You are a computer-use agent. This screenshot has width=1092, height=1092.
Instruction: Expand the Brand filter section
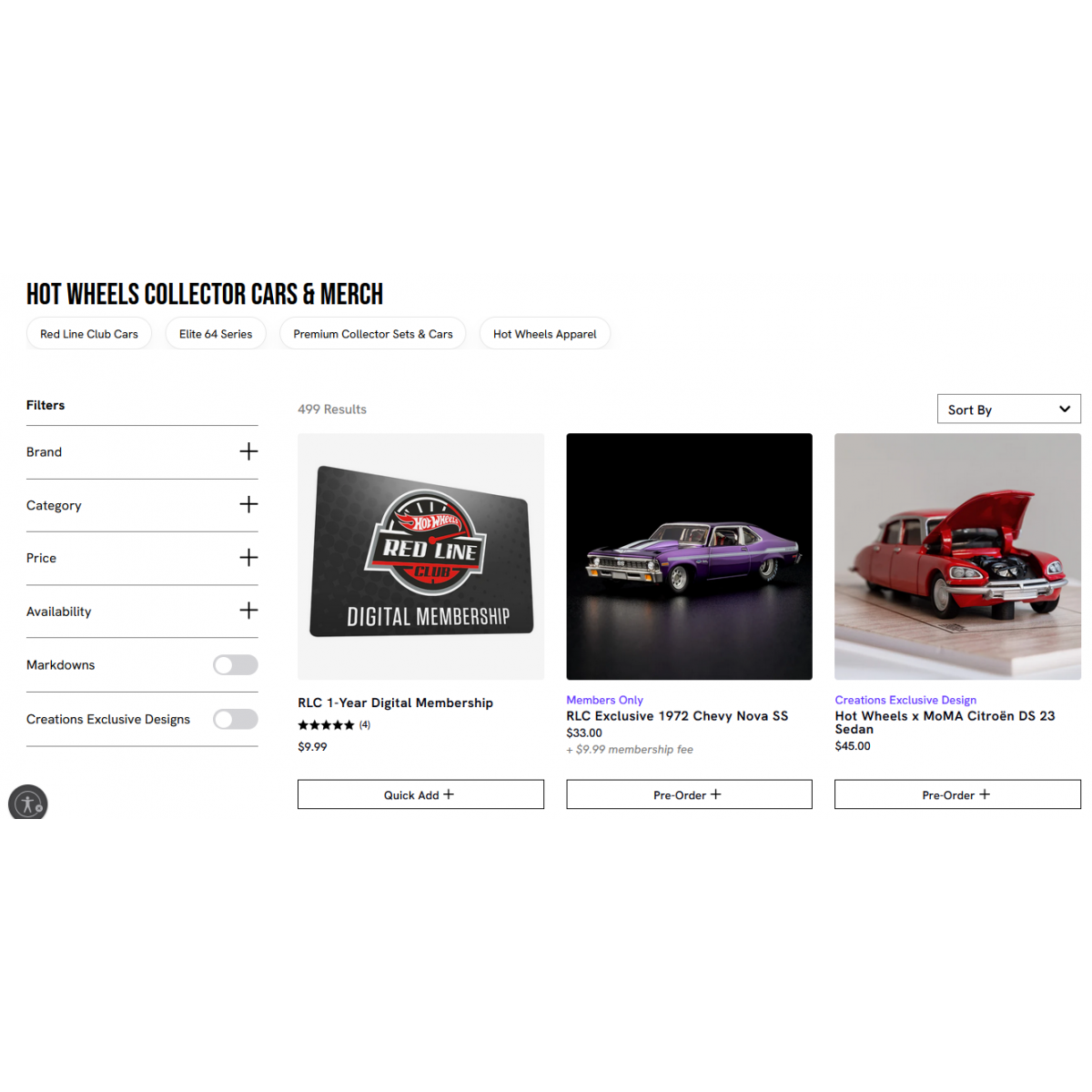point(142,452)
